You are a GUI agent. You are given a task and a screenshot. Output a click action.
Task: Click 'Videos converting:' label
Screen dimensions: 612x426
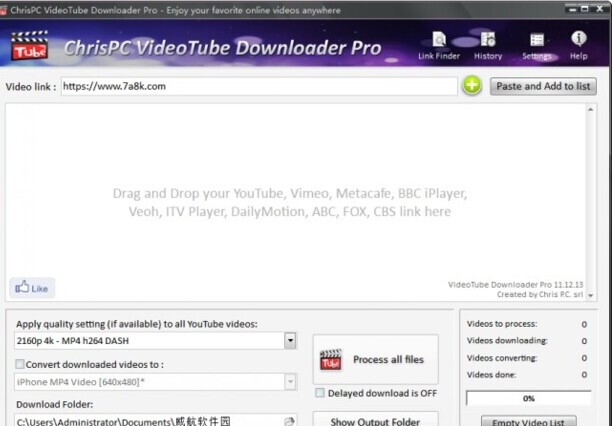pyautogui.click(x=502, y=358)
